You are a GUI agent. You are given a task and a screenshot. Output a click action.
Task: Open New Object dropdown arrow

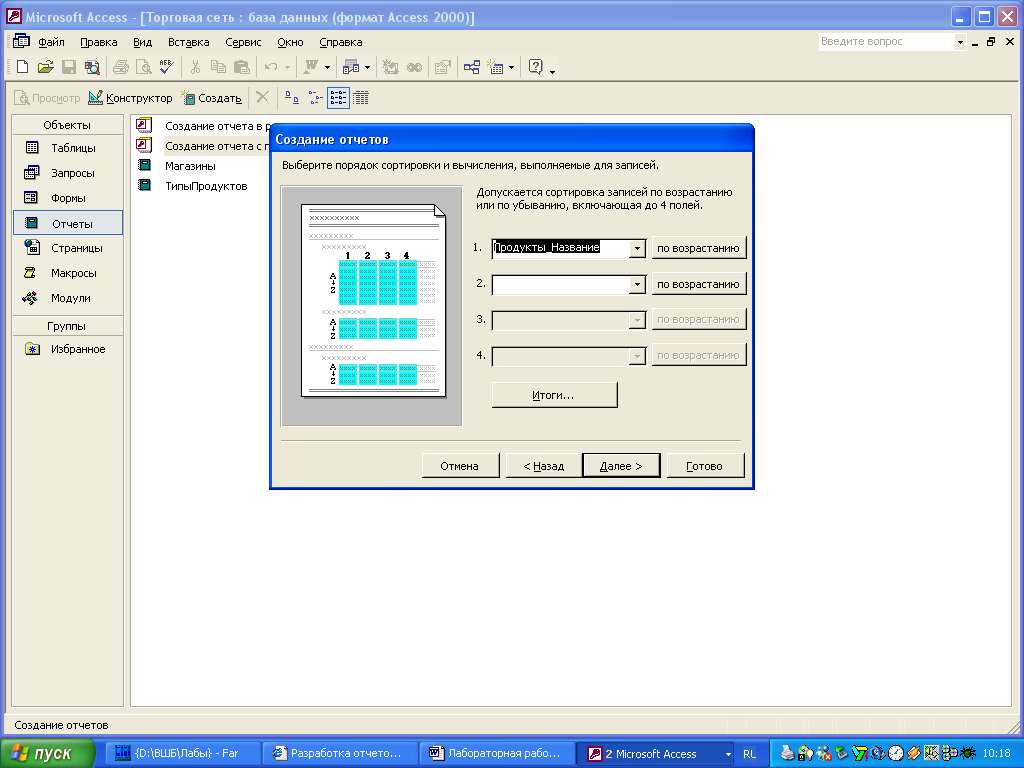point(511,67)
